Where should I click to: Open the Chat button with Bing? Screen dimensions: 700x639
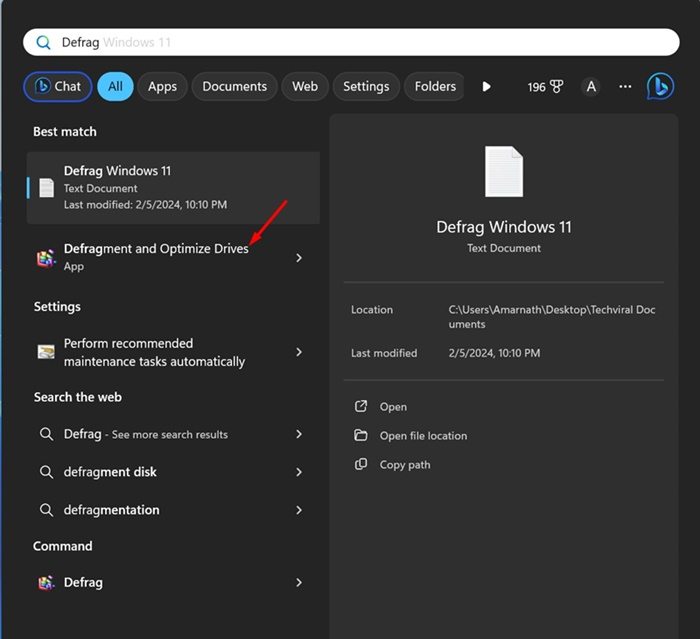[x=58, y=87]
